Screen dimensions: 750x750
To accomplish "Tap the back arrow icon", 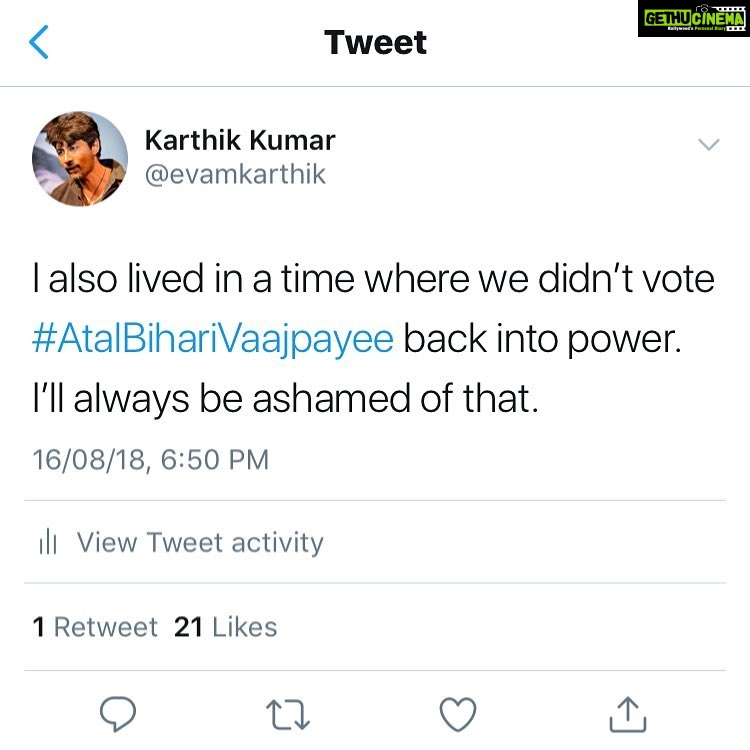I will tap(39, 42).
